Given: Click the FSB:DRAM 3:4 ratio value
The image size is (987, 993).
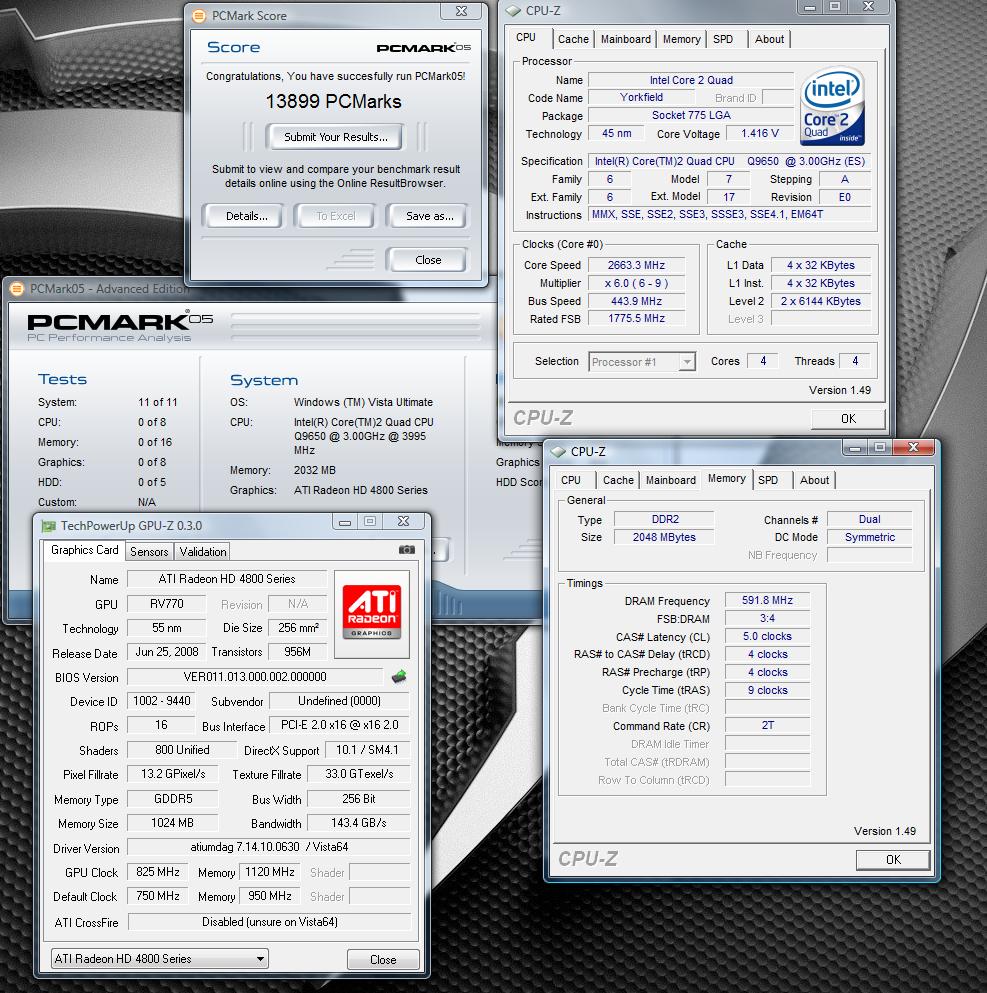Looking at the screenshot, I should coord(767,619).
